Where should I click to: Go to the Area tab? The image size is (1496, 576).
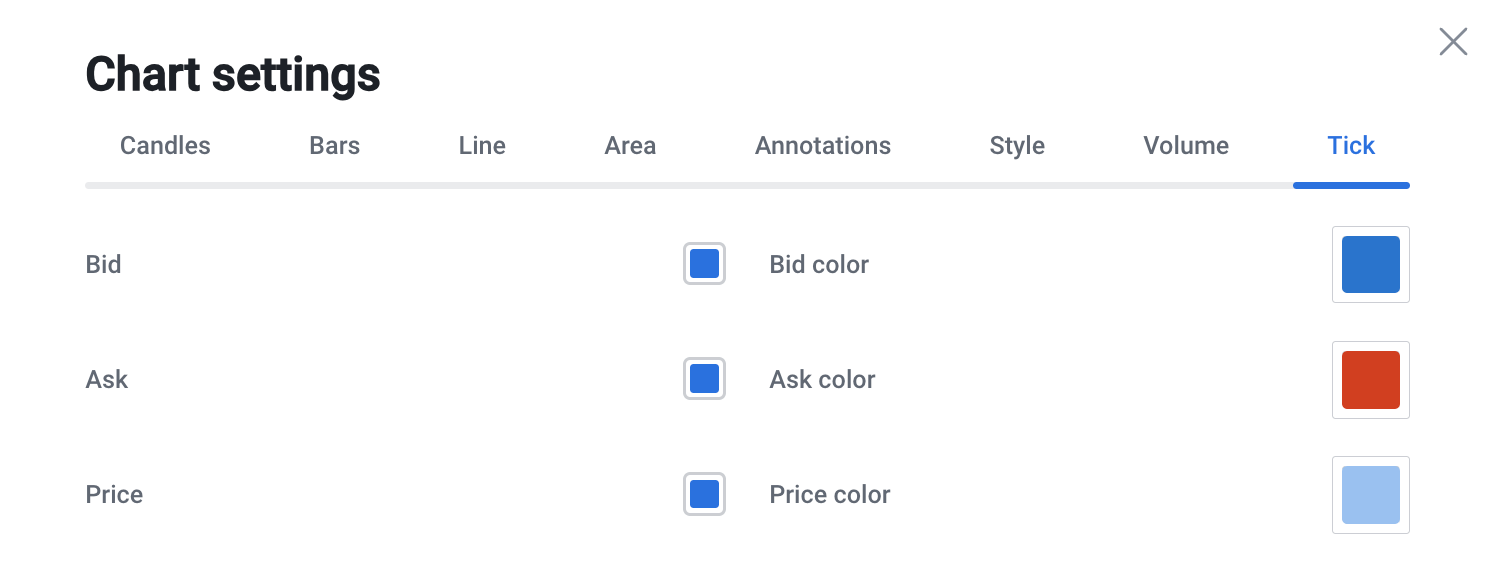630,146
